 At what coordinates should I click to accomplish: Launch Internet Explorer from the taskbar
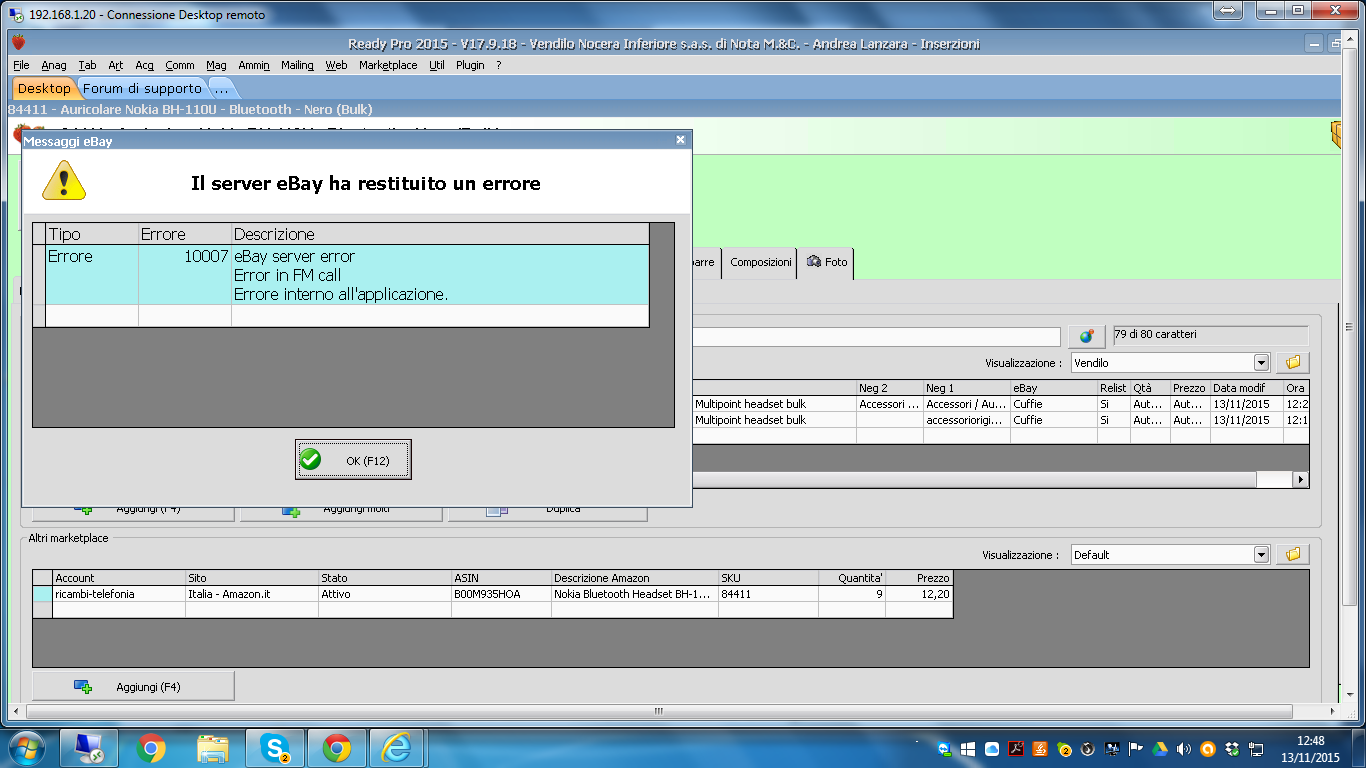tap(396, 748)
